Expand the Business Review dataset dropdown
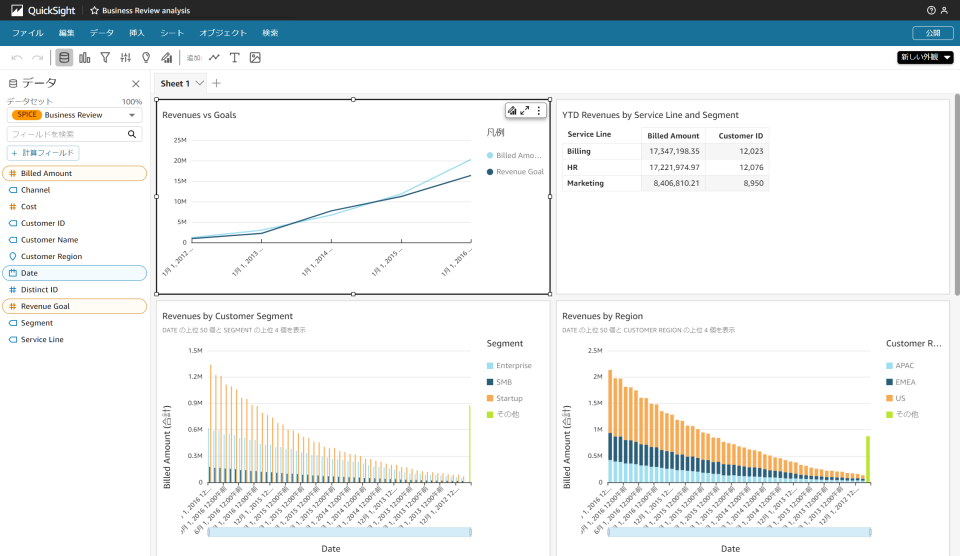 tap(133, 115)
